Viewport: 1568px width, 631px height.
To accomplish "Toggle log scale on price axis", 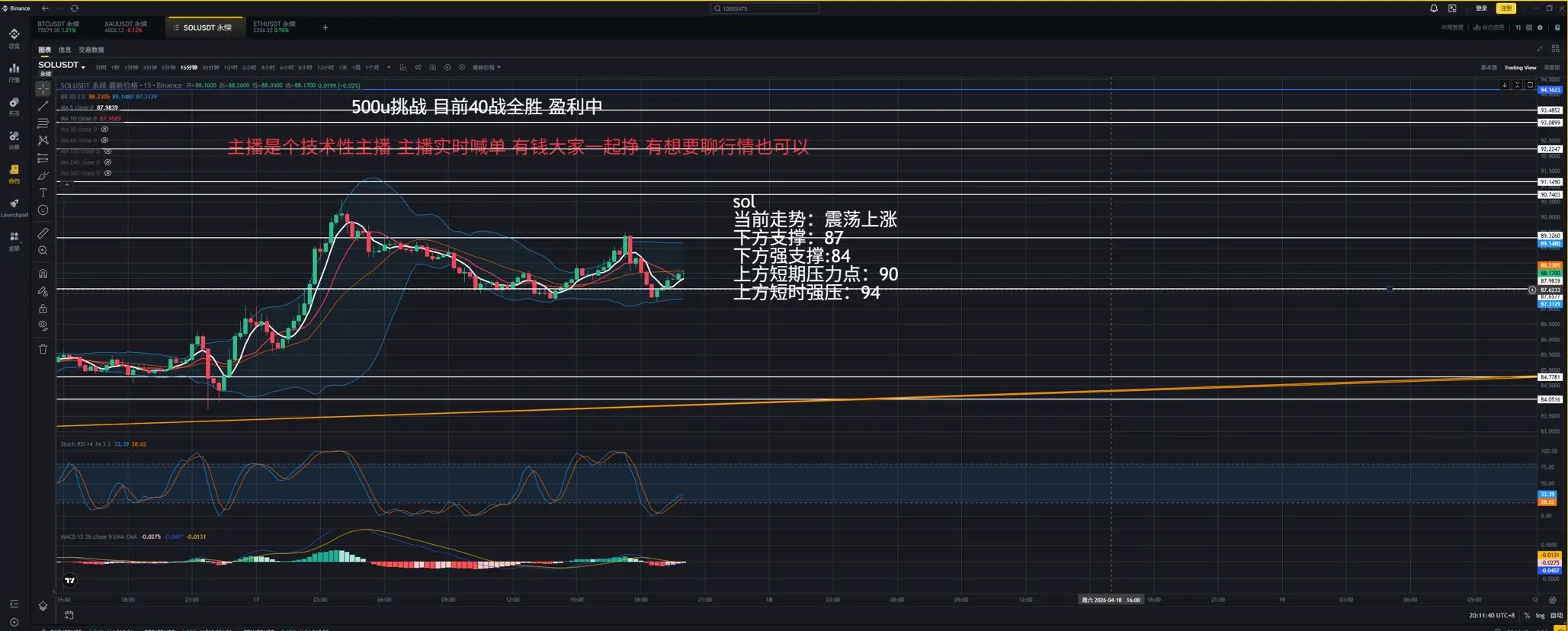I will tap(1540, 616).
